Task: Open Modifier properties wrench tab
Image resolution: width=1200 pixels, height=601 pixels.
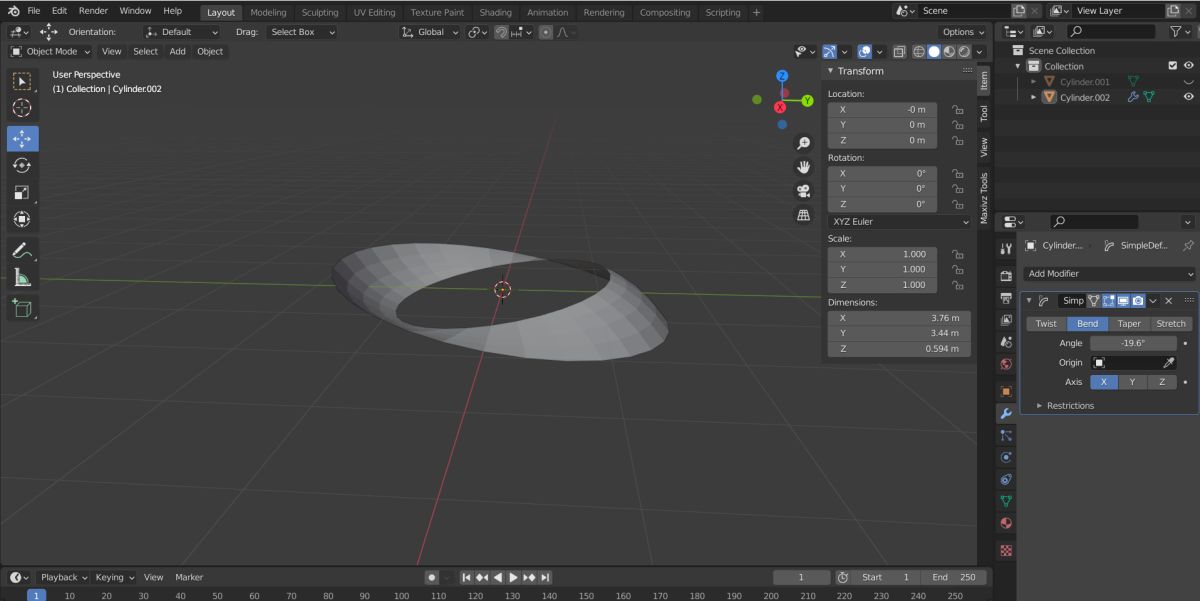Action: tap(1006, 413)
